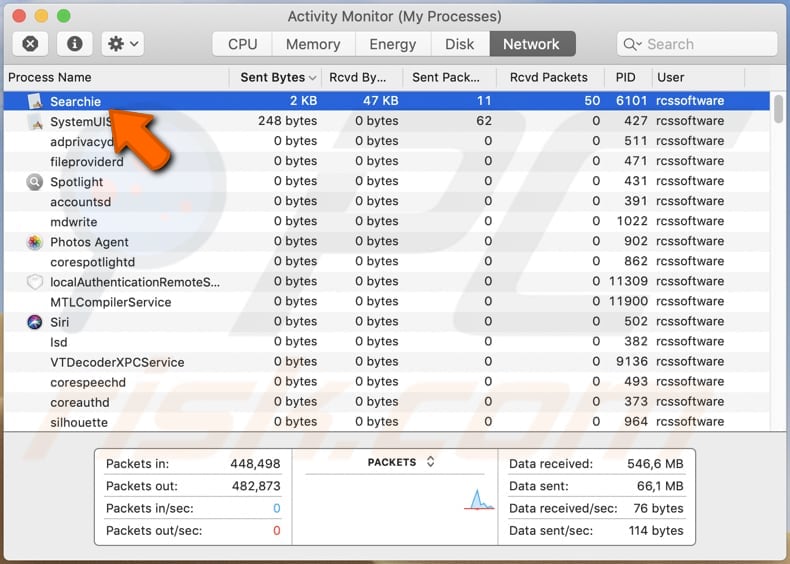Open the process info inspector icon

click(74, 44)
